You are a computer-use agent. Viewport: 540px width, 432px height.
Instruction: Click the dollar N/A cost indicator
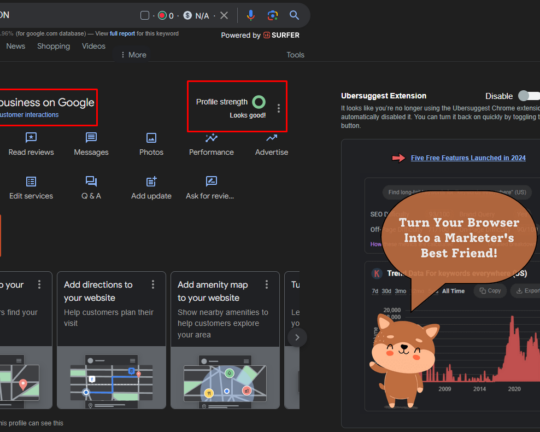[x=196, y=16]
